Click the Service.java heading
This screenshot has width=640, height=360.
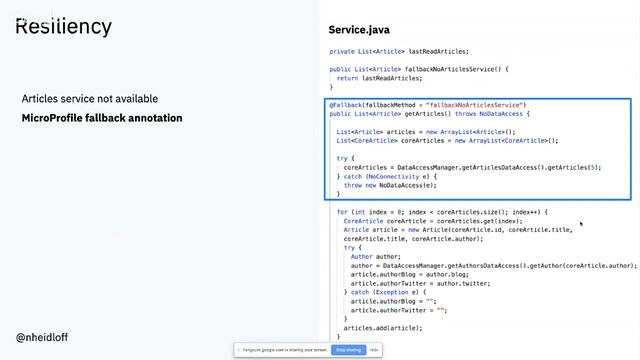coord(359,30)
